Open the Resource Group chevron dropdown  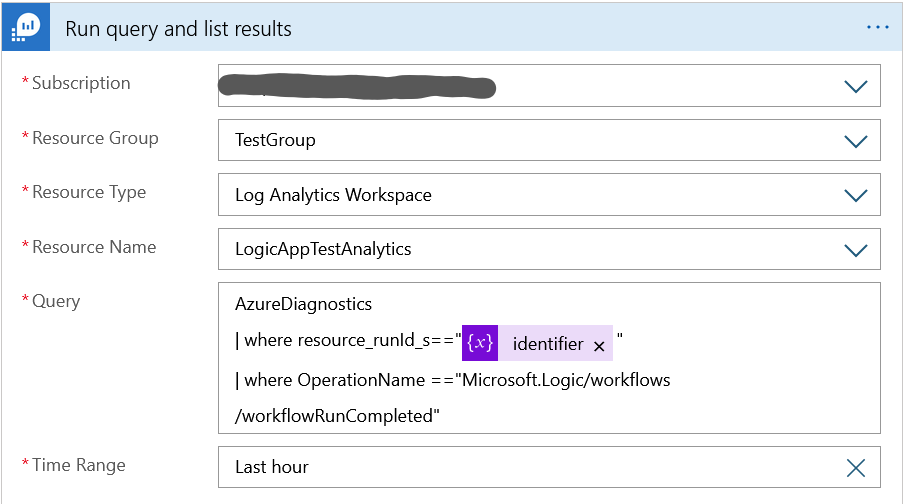(x=856, y=140)
